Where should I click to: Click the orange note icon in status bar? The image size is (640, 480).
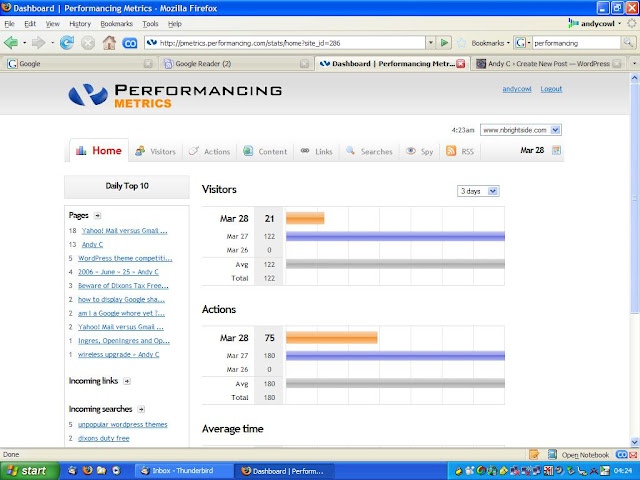[x=533, y=454]
